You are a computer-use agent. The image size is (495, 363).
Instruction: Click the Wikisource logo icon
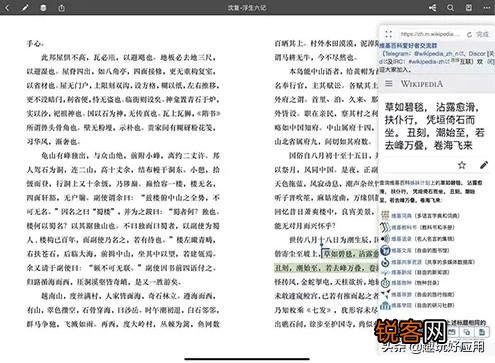point(385,250)
